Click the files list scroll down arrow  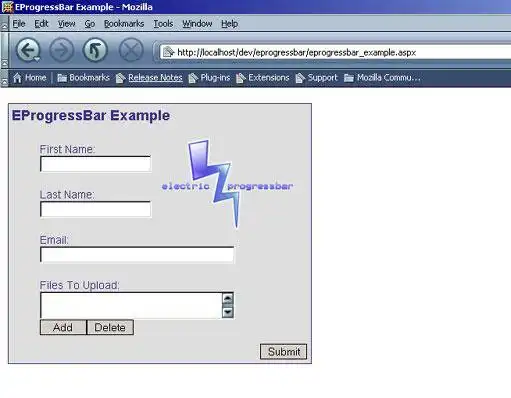pyautogui.click(x=228, y=312)
